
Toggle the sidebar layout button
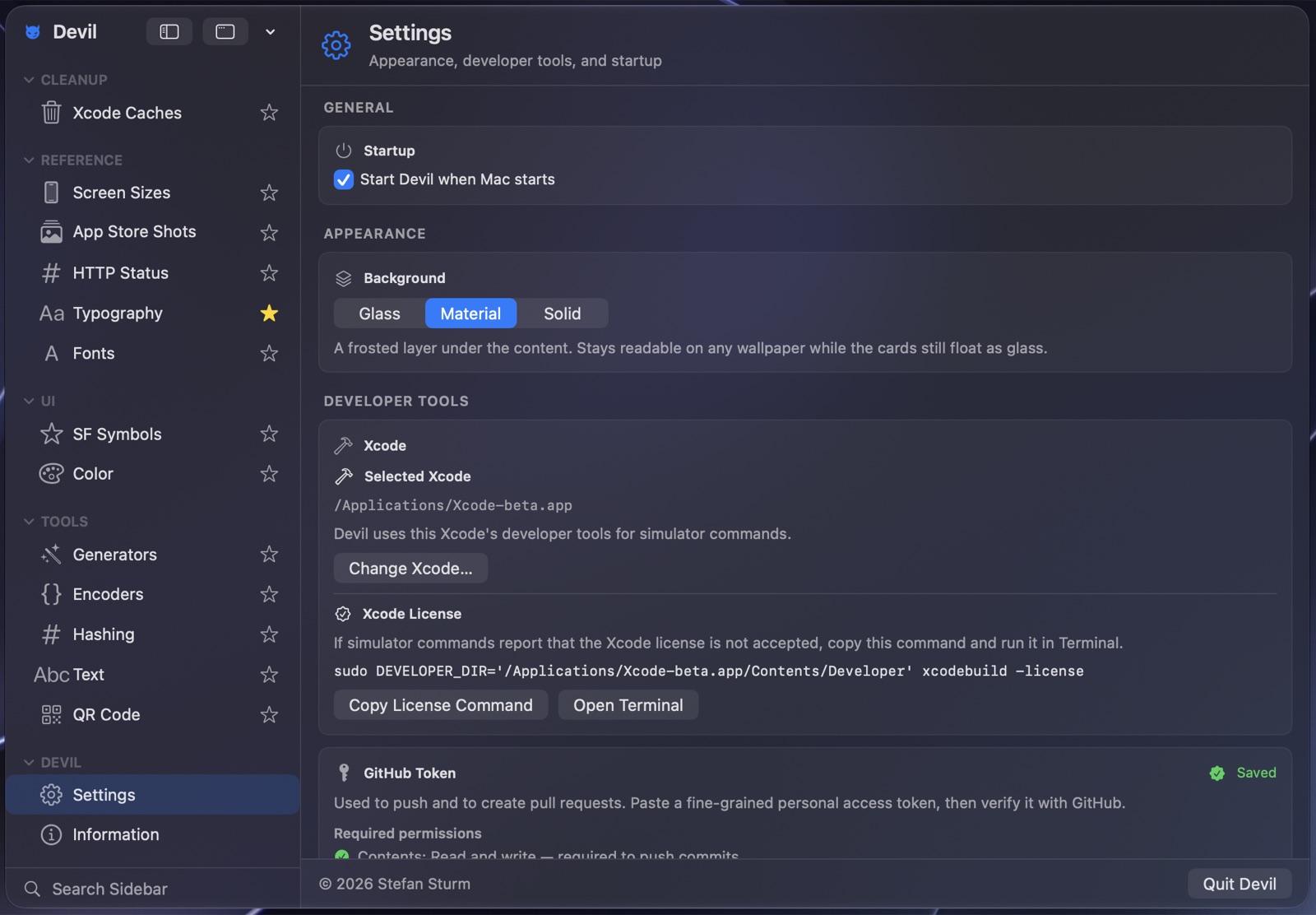click(x=169, y=31)
